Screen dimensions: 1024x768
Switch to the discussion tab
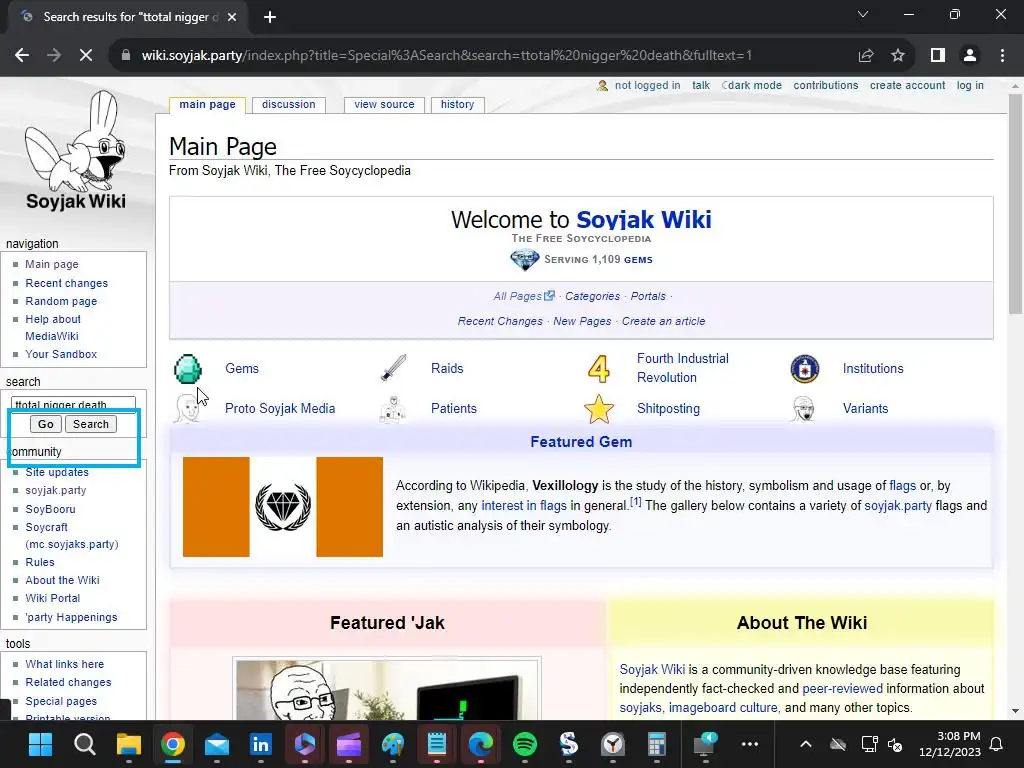(x=289, y=104)
